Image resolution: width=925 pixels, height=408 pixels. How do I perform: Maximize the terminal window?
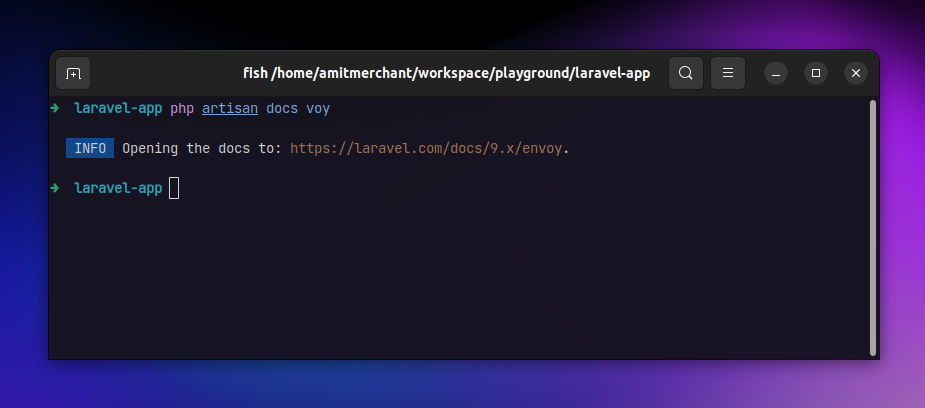[x=816, y=73]
